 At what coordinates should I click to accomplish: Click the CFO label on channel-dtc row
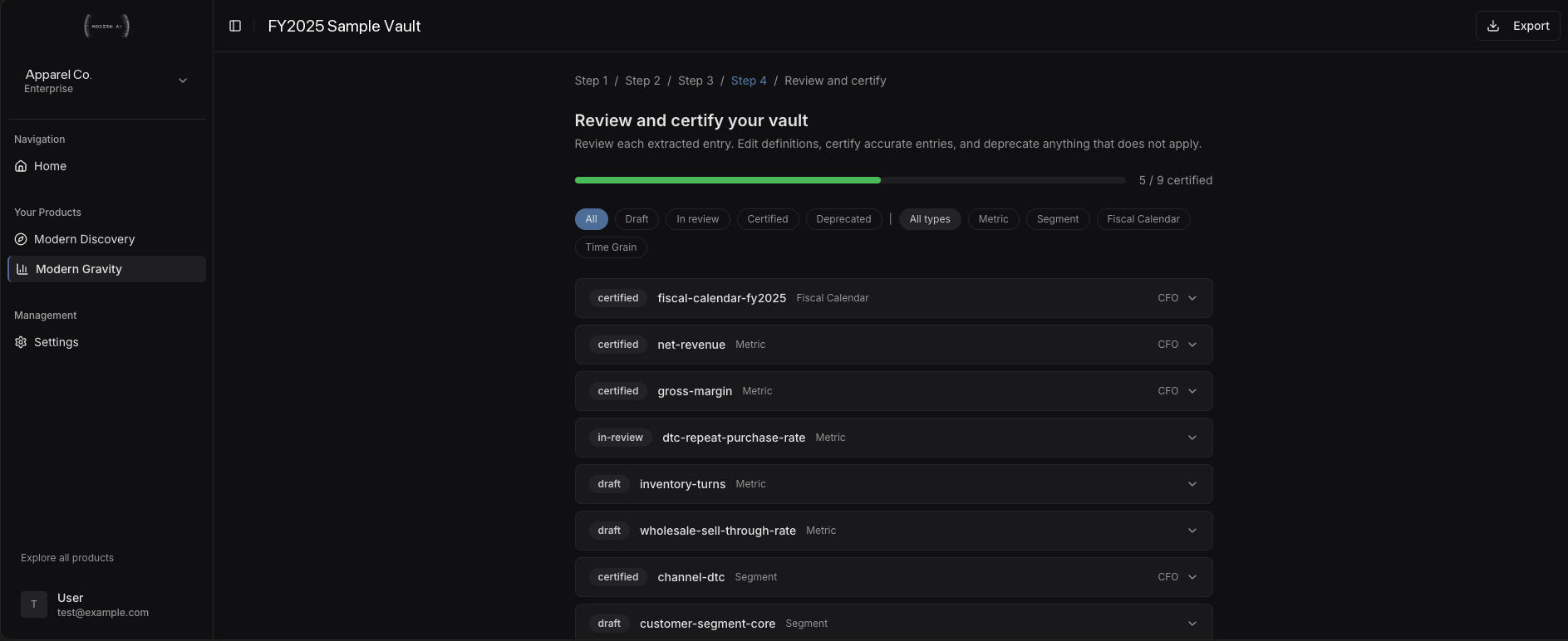click(x=1167, y=577)
